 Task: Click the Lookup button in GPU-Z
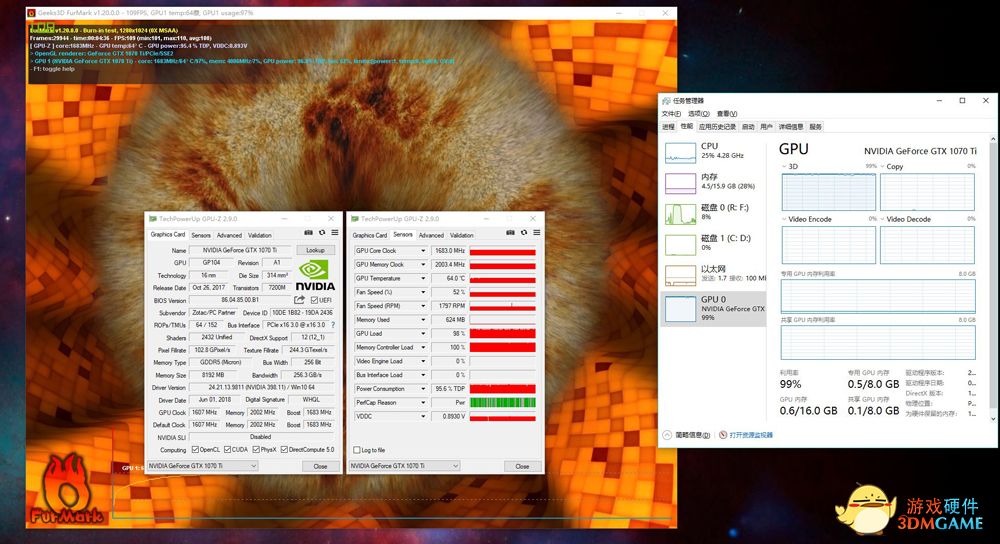tap(315, 250)
